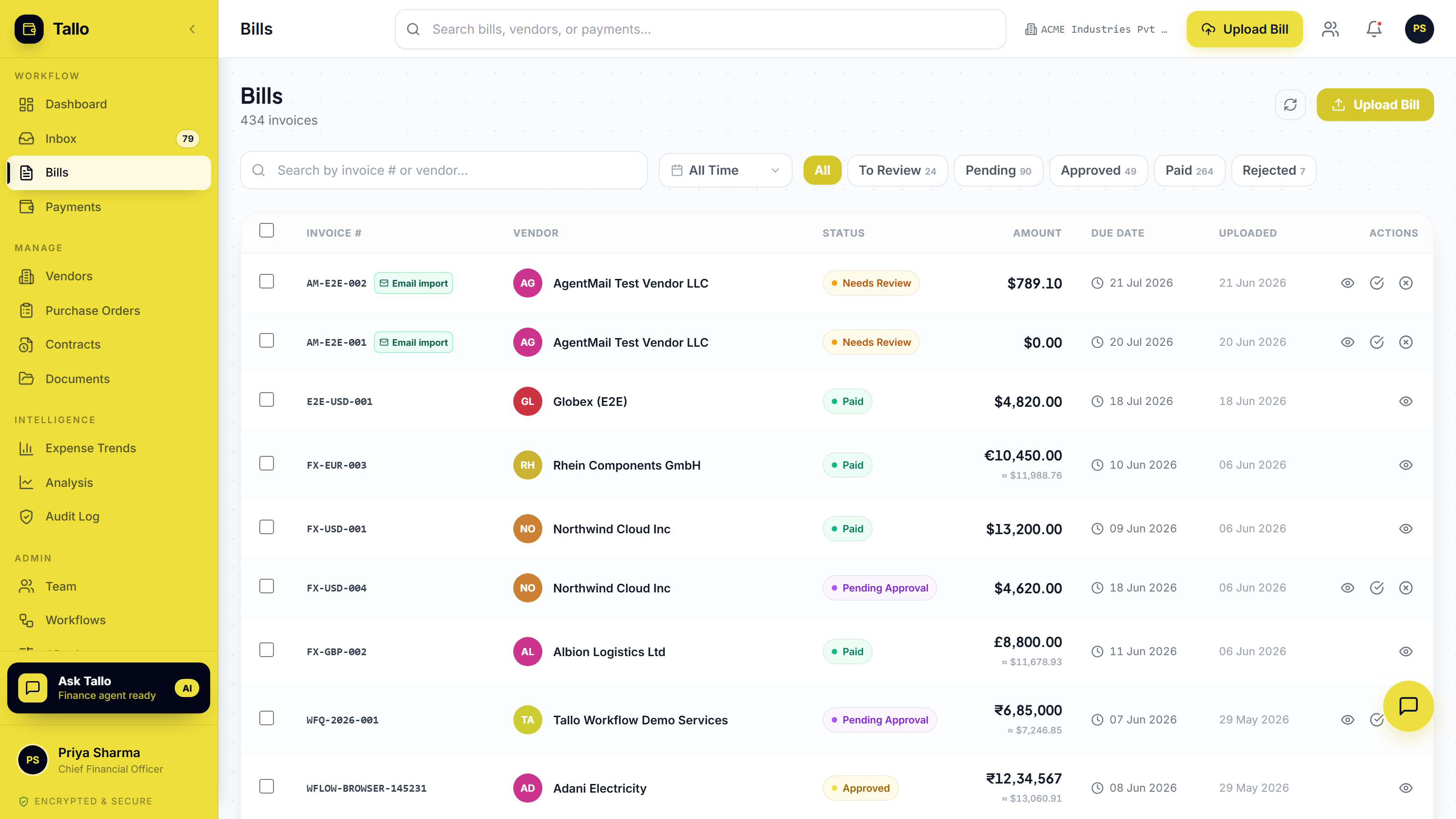View Adani Electricity invoice eye icon
Viewport: 1456px width, 819px height.
[x=1405, y=789]
